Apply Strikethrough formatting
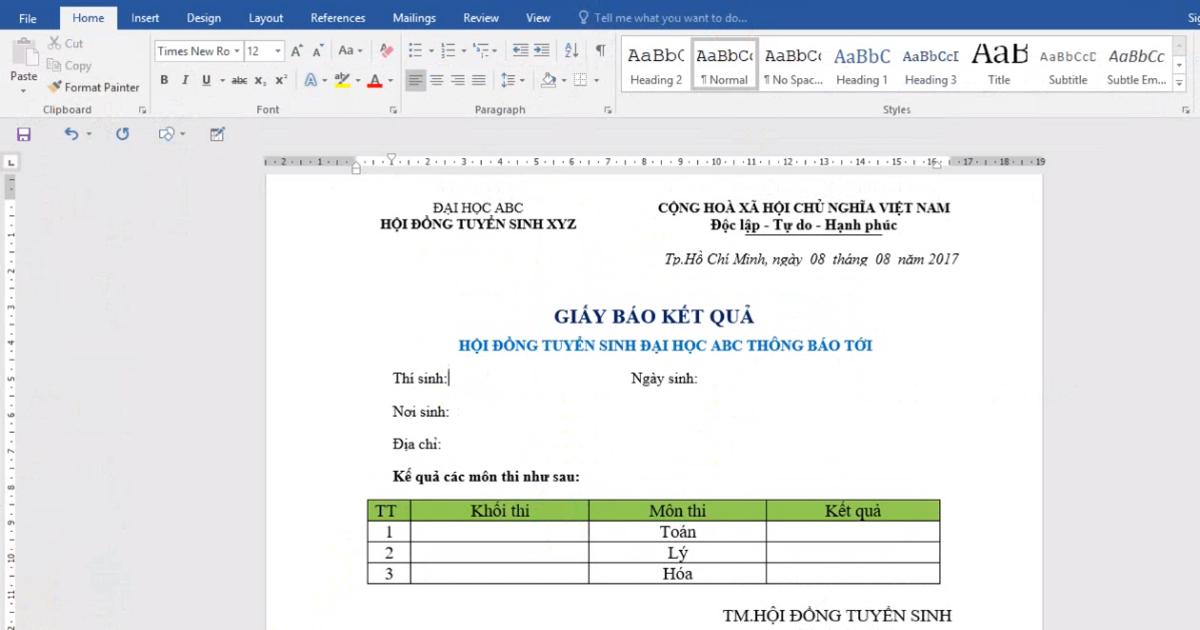1200x630 pixels. click(241, 80)
